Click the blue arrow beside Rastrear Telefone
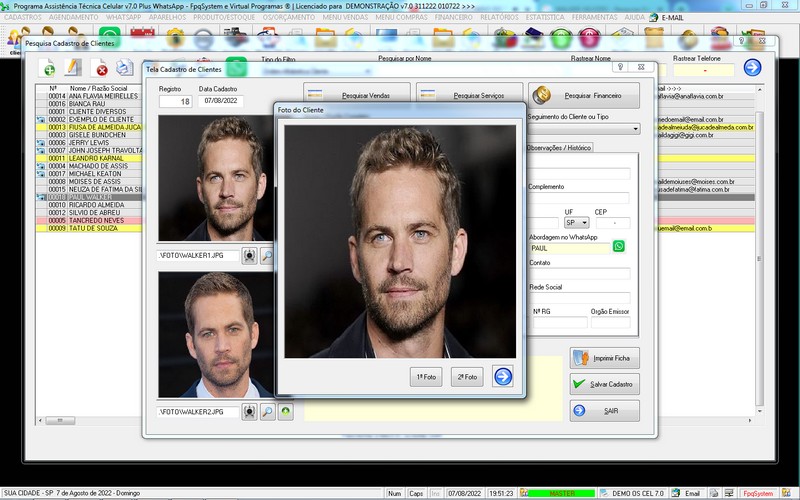Viewport: 800px width, 500px height. click(x=752, y=67)
